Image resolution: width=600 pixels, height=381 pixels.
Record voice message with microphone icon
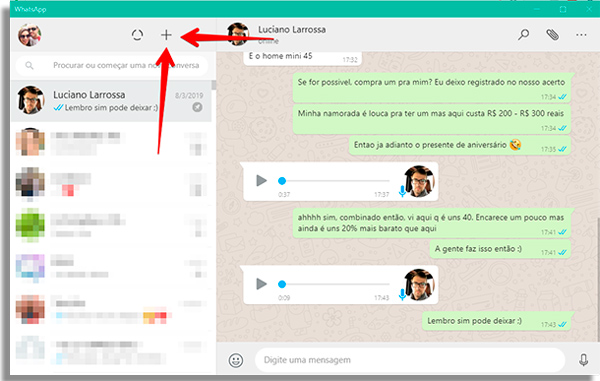pos(583,360)
